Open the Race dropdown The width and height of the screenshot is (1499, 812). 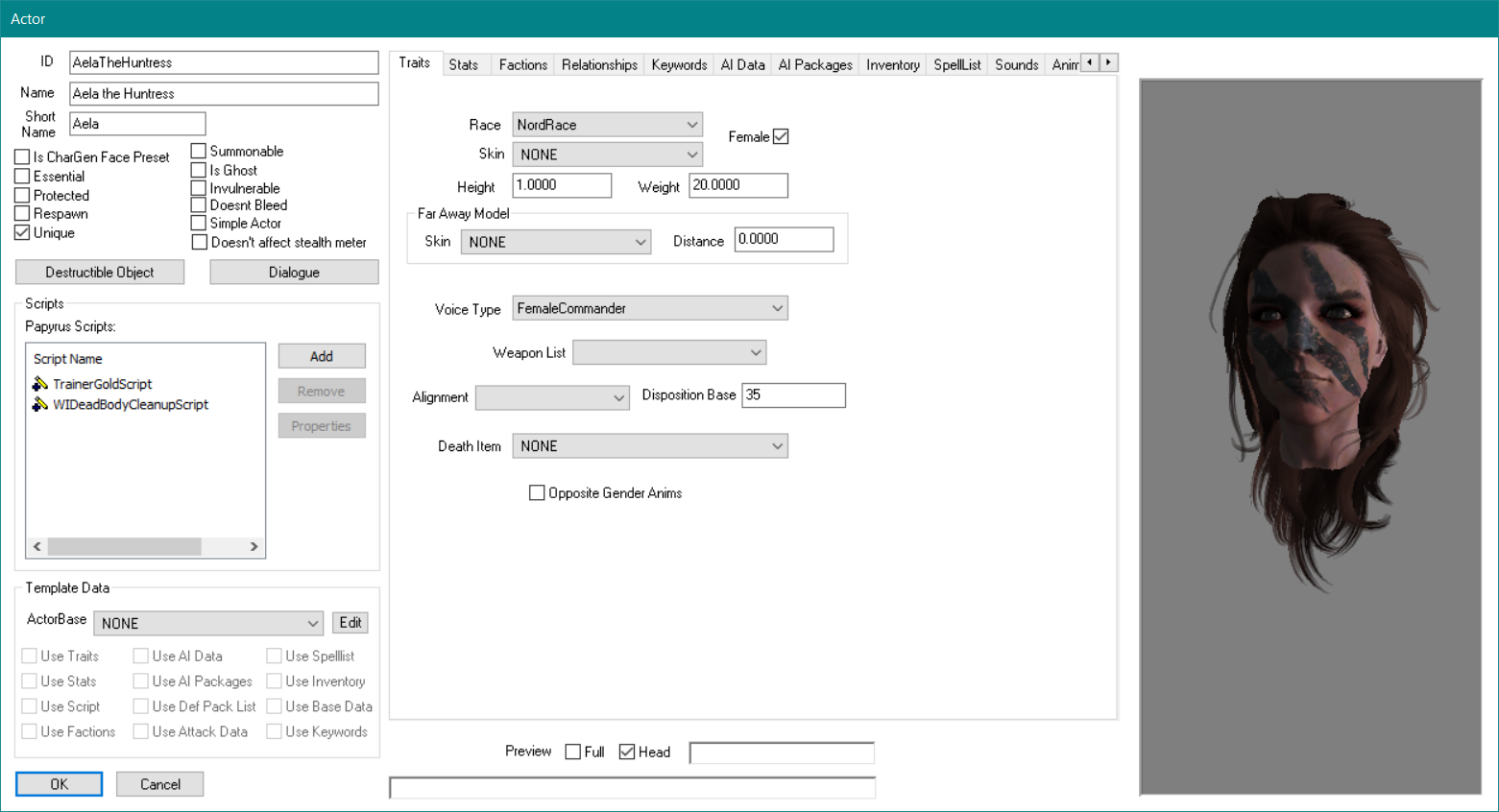[x=607, y=125]
